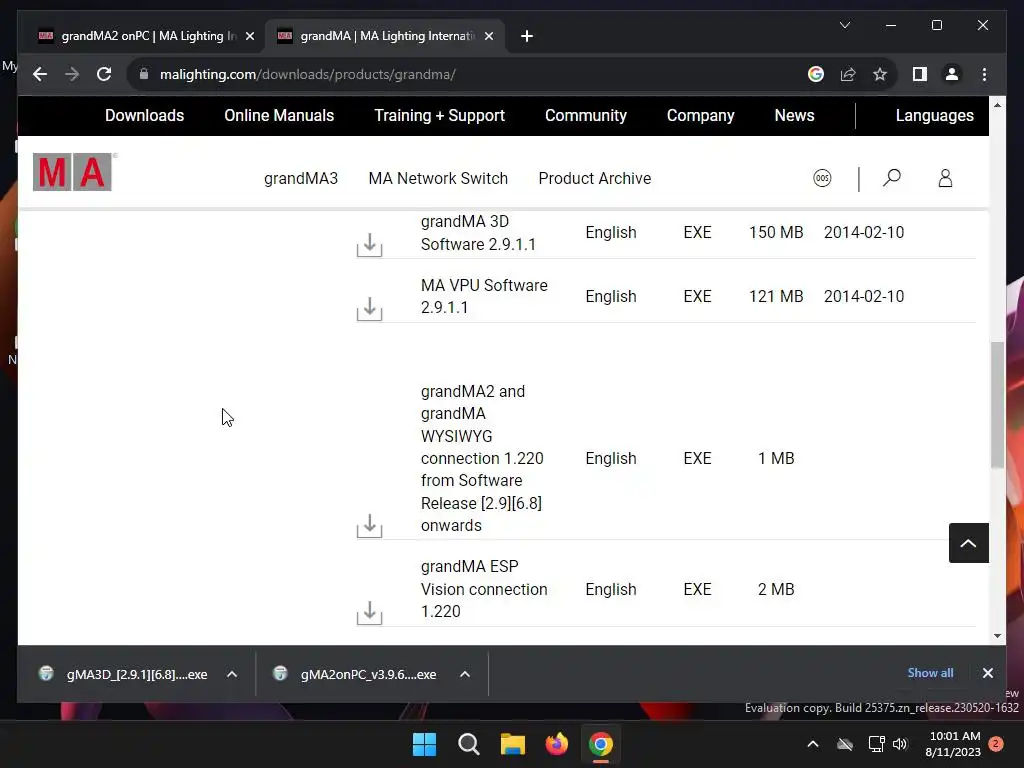Screen dimensions: 1024x768
Task: Bookmark this page with star icon
Action: tap(880, 74)
